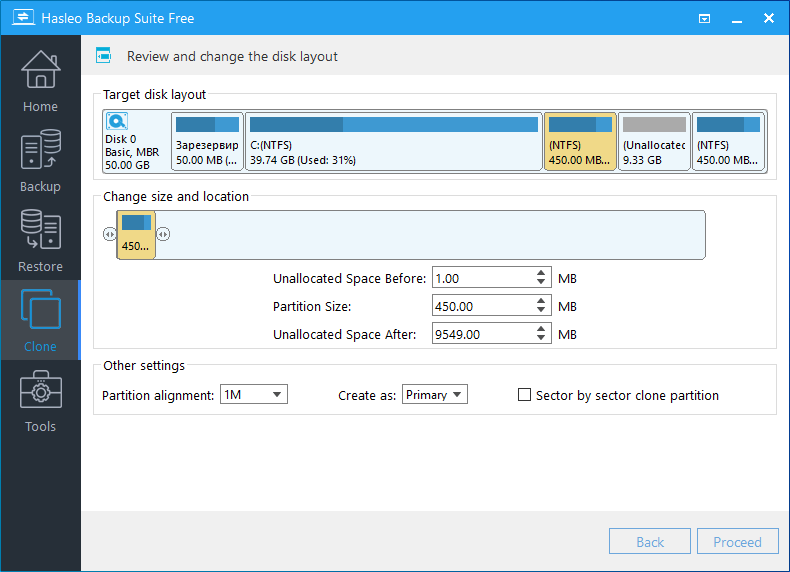790x572 pixels.
Task: Open the Home section in sidebar
Action: (x=40, y=82)
